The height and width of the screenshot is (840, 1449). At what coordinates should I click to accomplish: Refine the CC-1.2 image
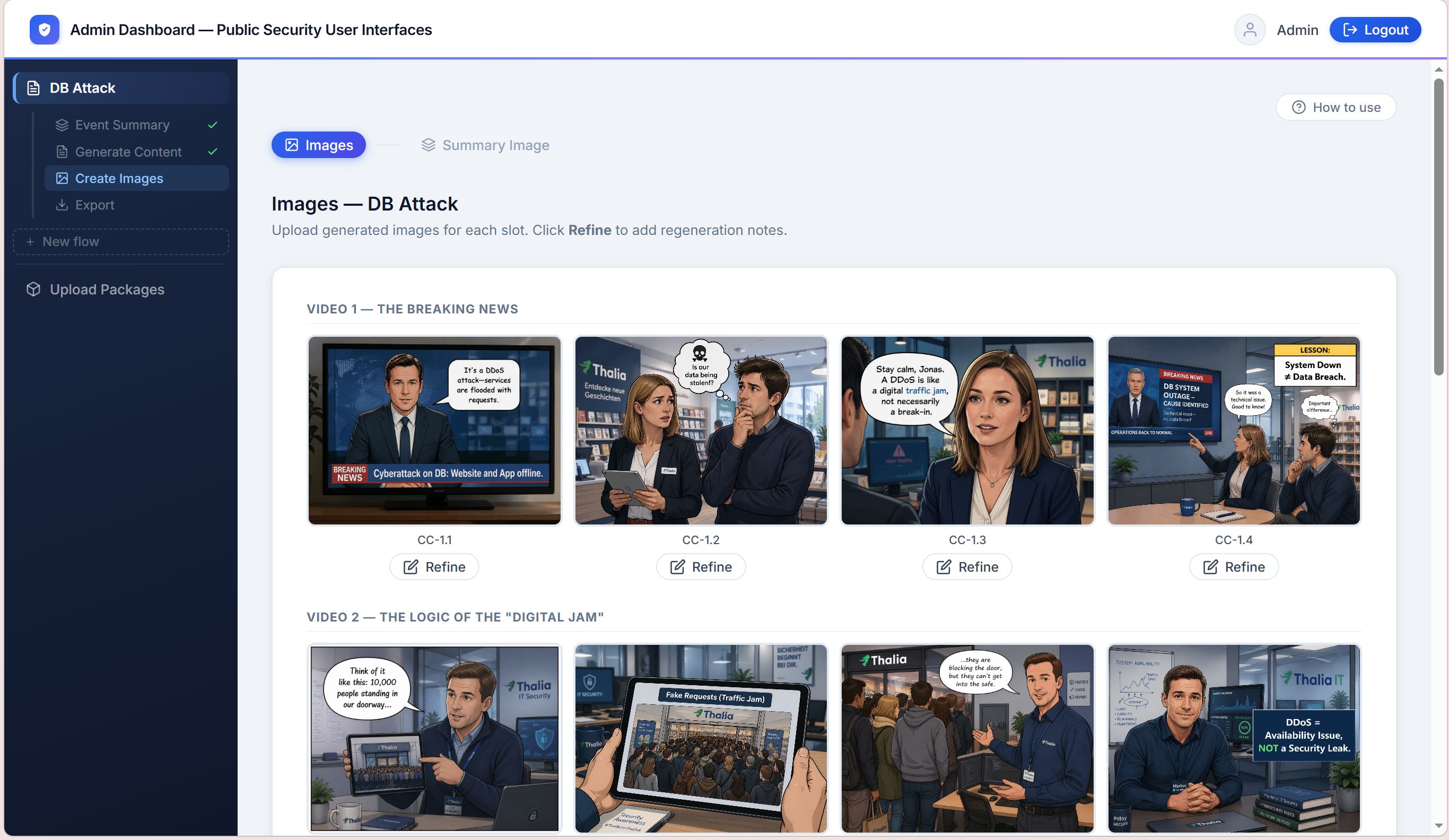pyautogui.click(x=701, y=567)
